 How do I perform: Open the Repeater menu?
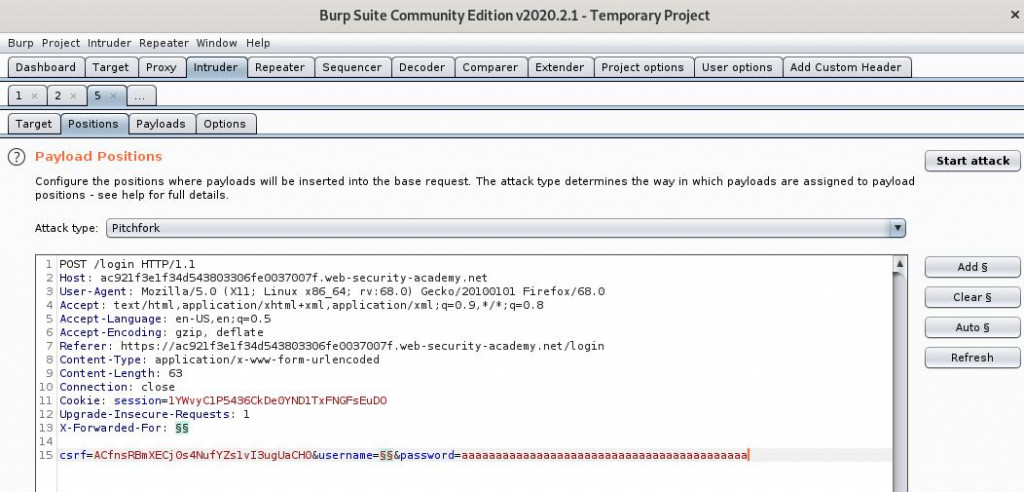pos(163,43)
